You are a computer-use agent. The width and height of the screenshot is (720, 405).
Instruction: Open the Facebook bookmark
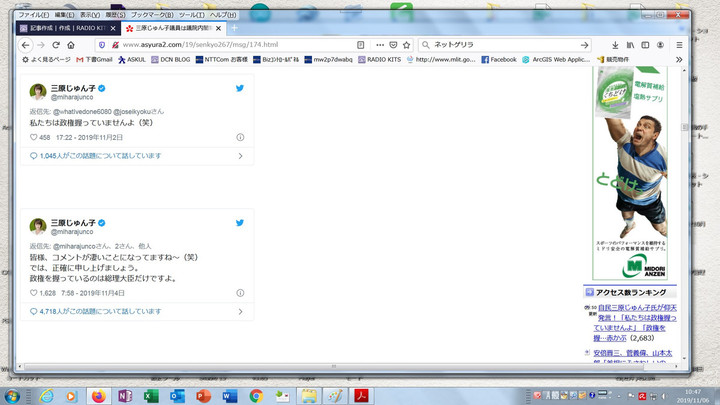point(499,60)
